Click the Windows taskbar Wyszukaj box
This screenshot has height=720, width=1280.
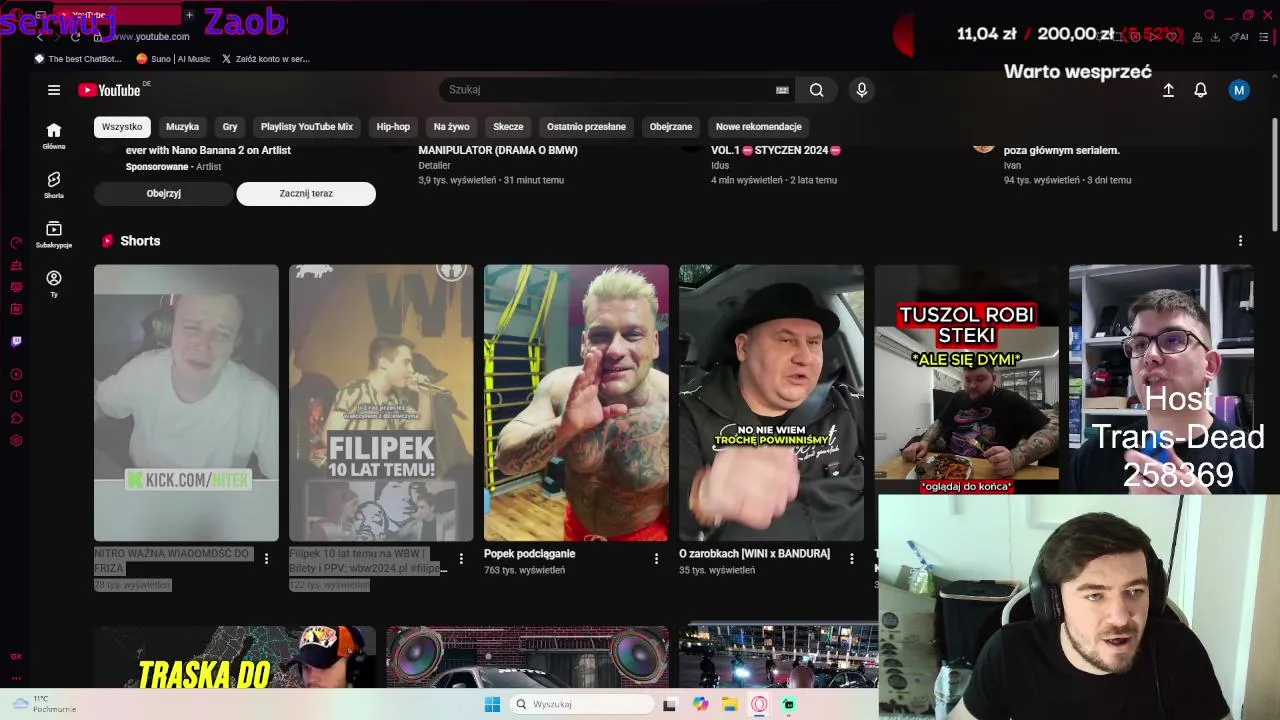pos(583,705)
